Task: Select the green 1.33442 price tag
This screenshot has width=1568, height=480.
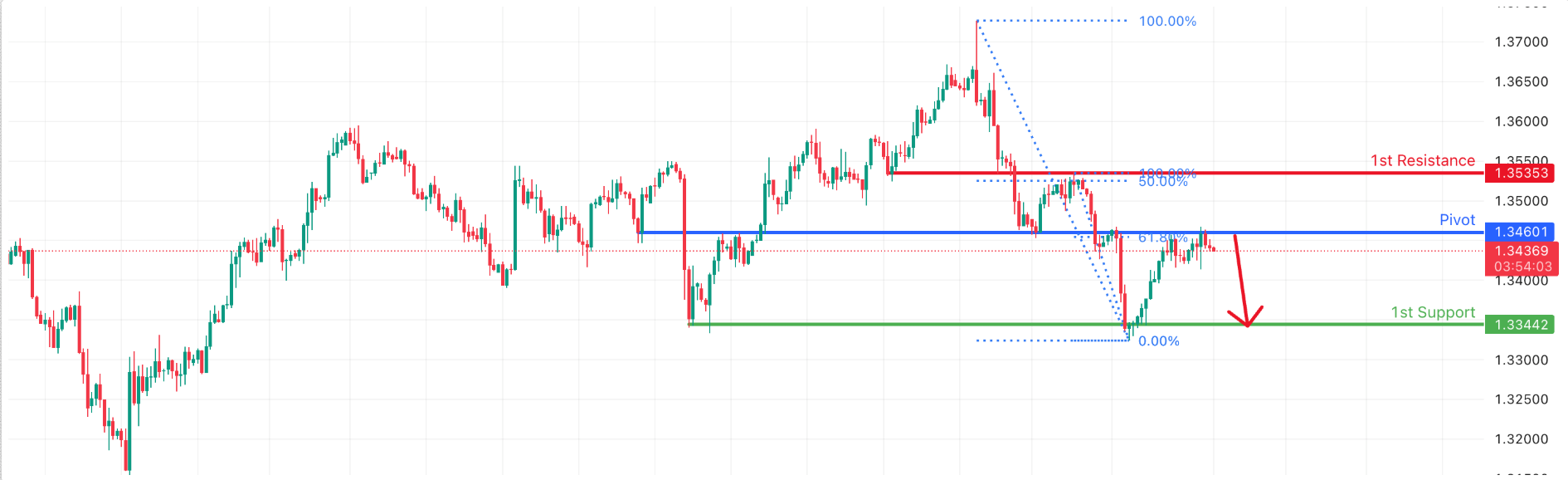Action: (1521, 325)
